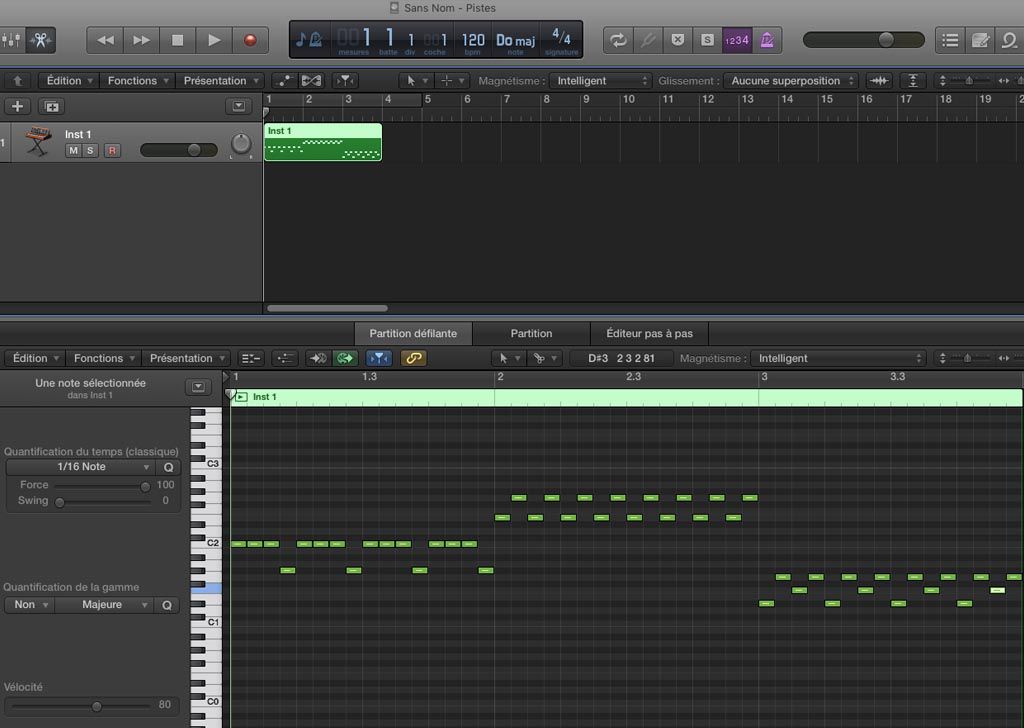Open Piano Roll Fonctions menu
Image resolution: width=1024 pixels, height=728 pixels.
click(x=104, y=358)
